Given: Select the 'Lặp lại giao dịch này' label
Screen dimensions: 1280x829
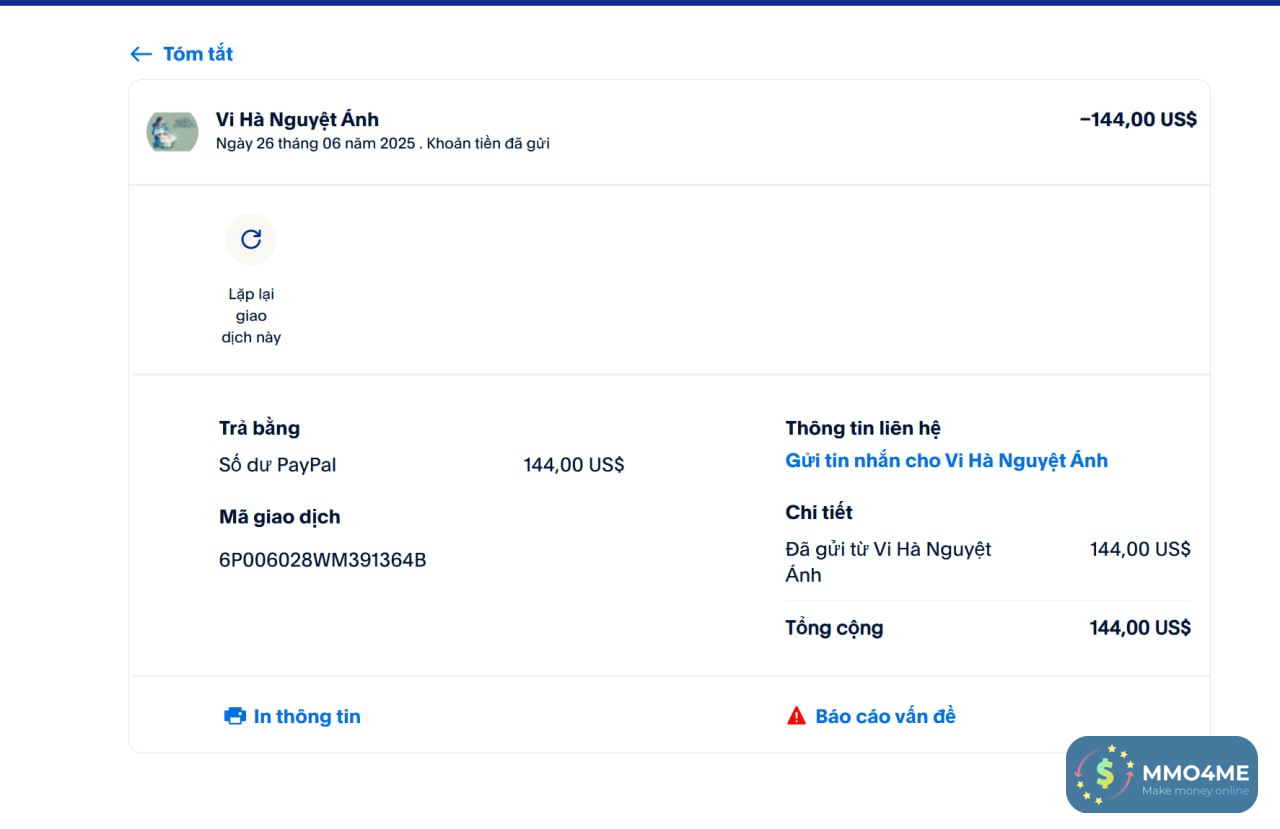Looking at the screenshot, I should tap(251, 316).
